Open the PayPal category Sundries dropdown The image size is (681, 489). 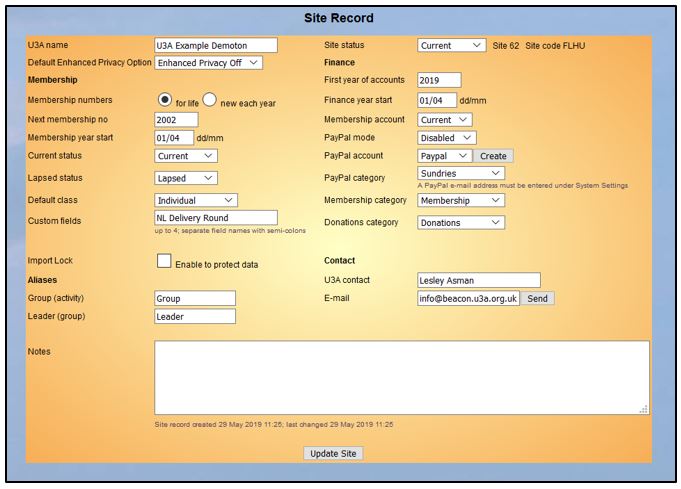[460, 174]
